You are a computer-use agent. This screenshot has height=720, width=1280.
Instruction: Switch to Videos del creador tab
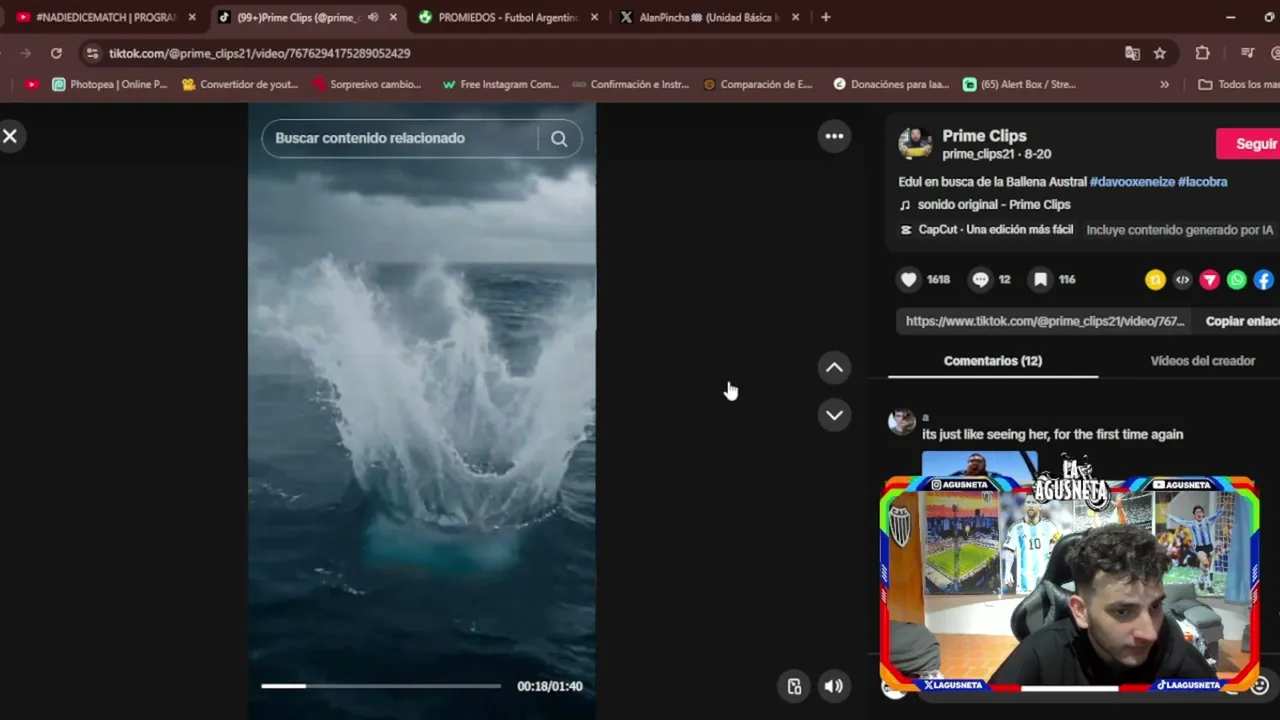tap(1202, 361)
